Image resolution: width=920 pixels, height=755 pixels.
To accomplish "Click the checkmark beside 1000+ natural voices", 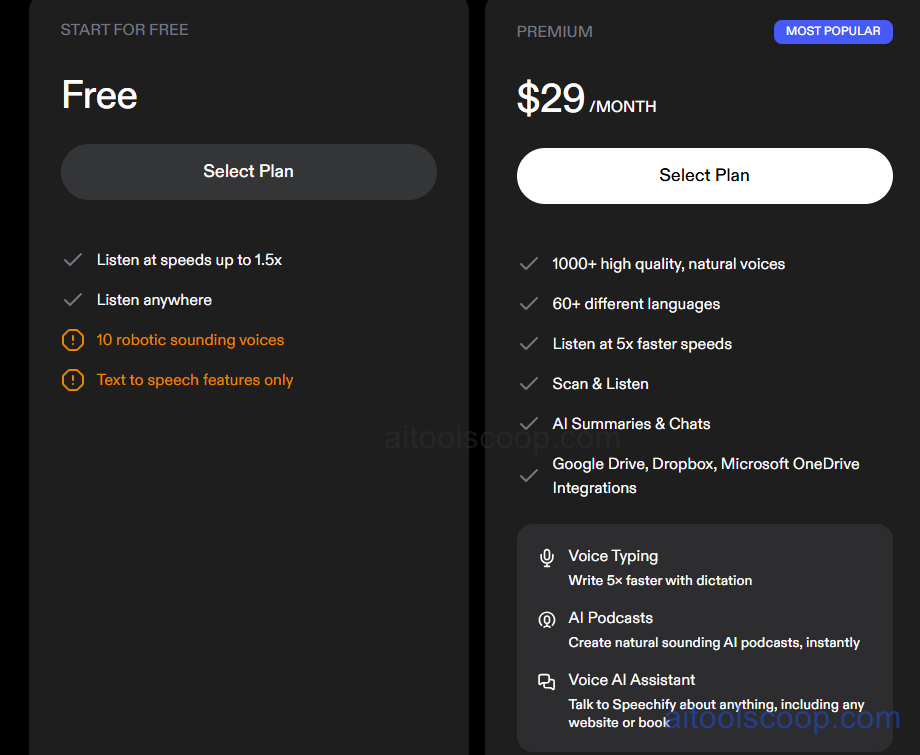I will click(529, 264).
